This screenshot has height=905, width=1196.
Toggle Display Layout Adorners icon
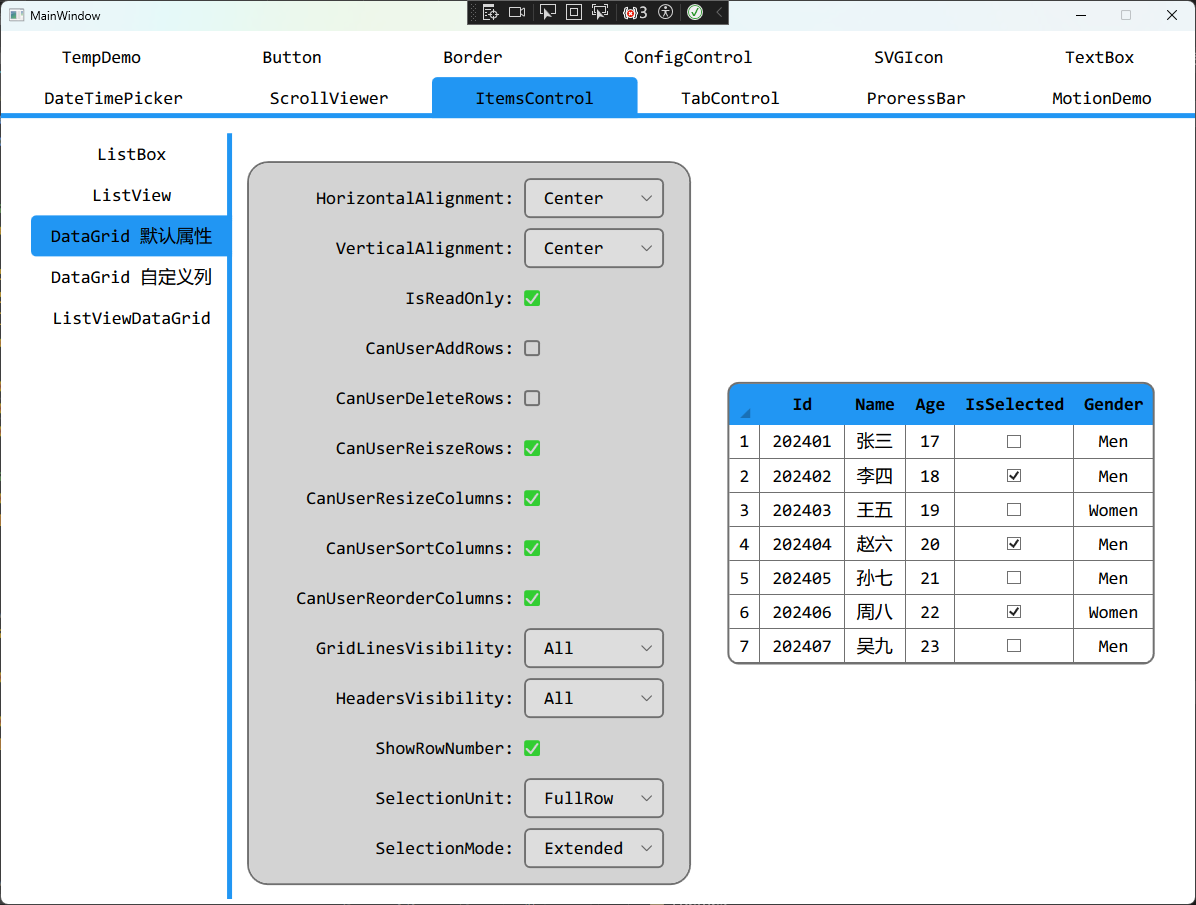coord(574,12)
